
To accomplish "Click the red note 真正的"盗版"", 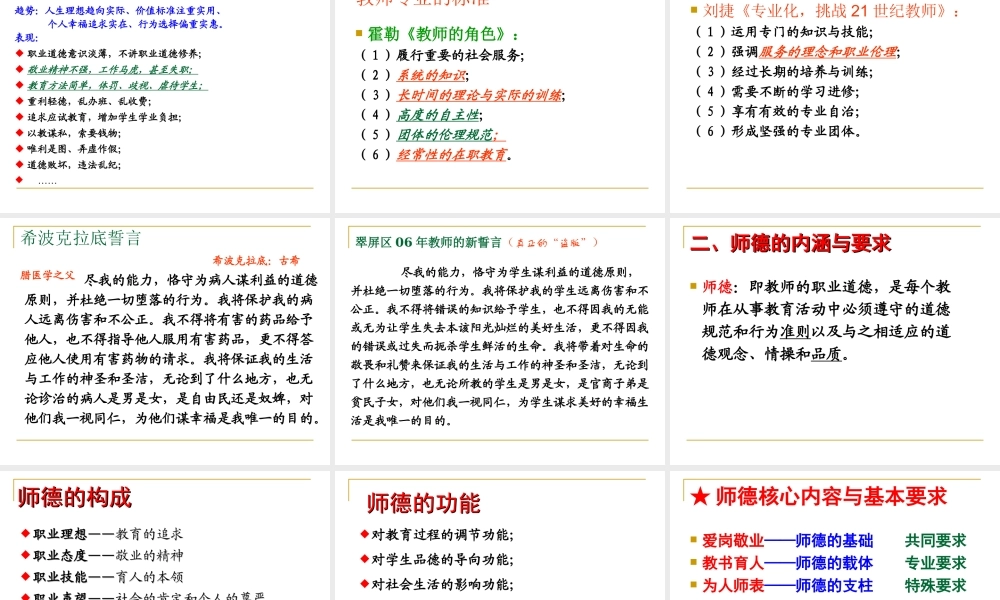I will pos(554,242).
